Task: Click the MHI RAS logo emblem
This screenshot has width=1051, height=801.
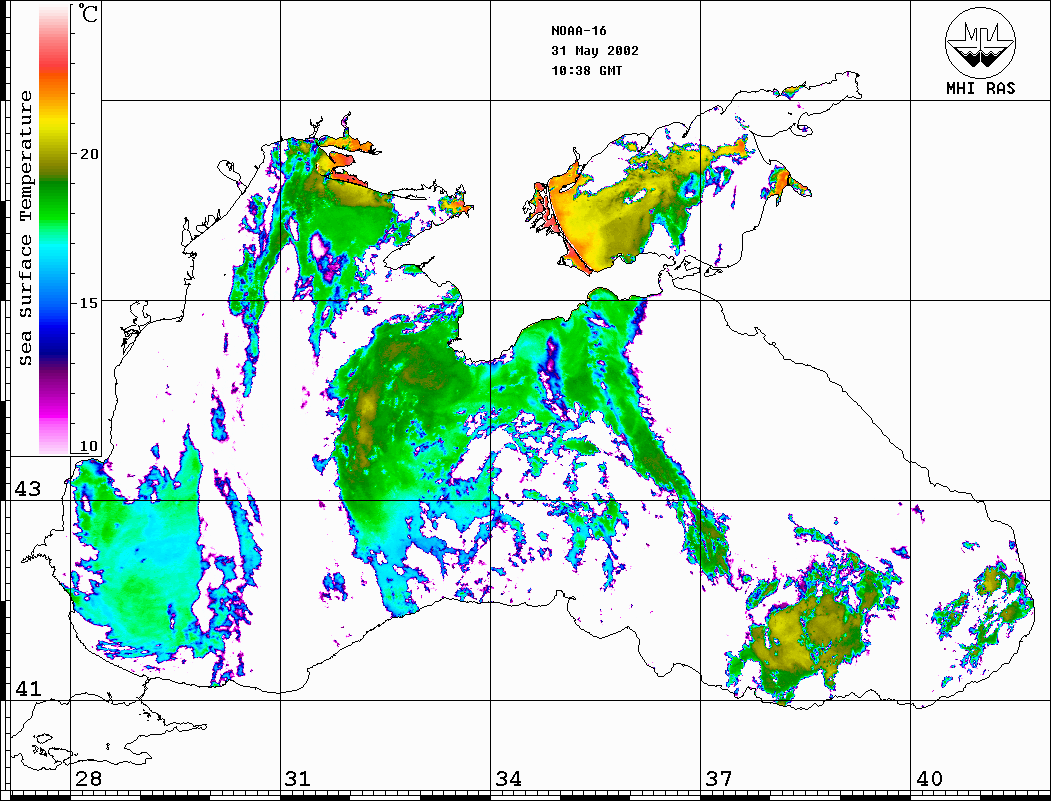Action: [x=981, y=42]
